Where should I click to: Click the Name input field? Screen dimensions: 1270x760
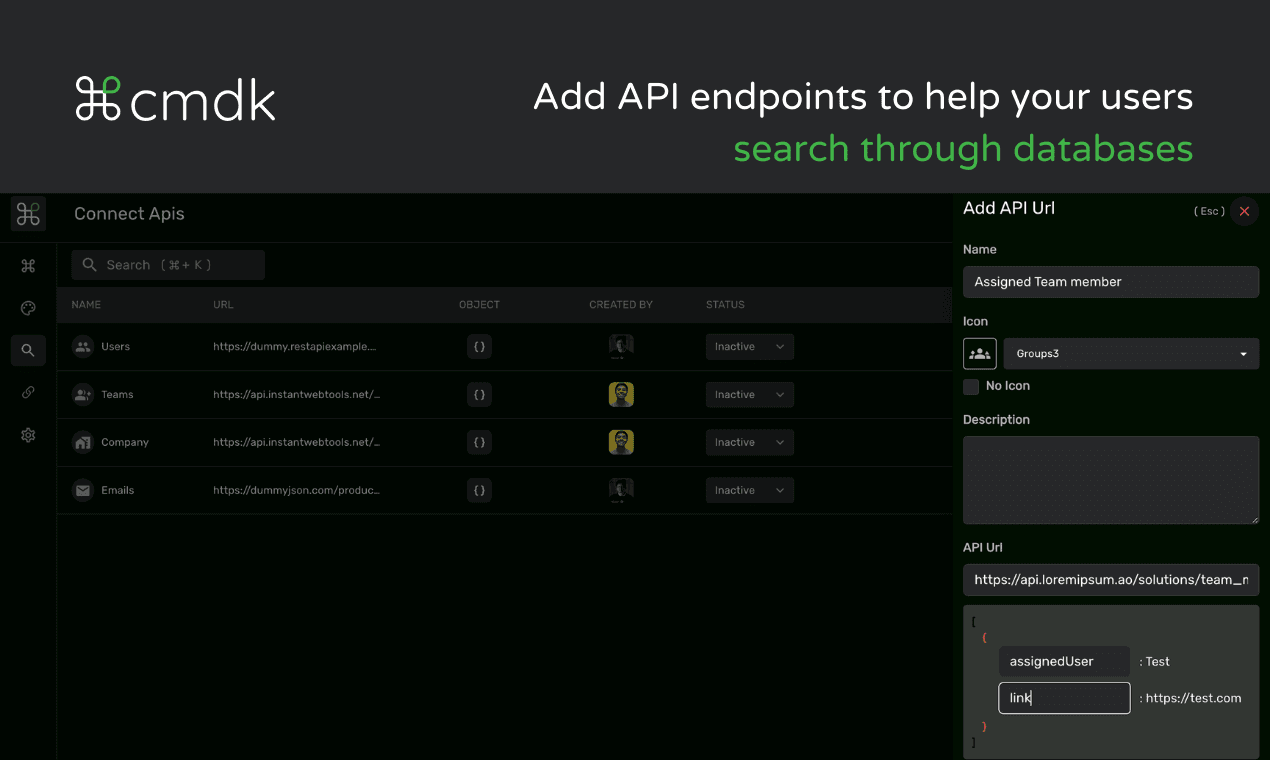pos(1111,282)
